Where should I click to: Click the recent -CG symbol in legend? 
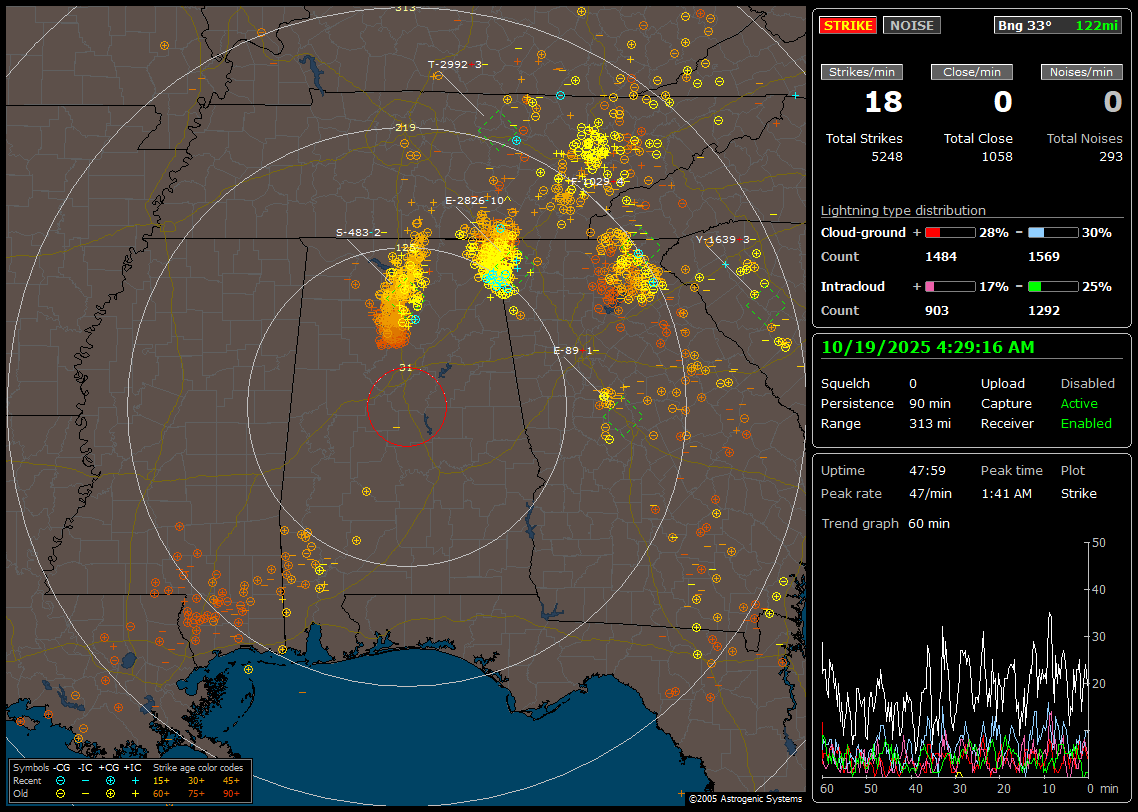(x=61, y=780)
